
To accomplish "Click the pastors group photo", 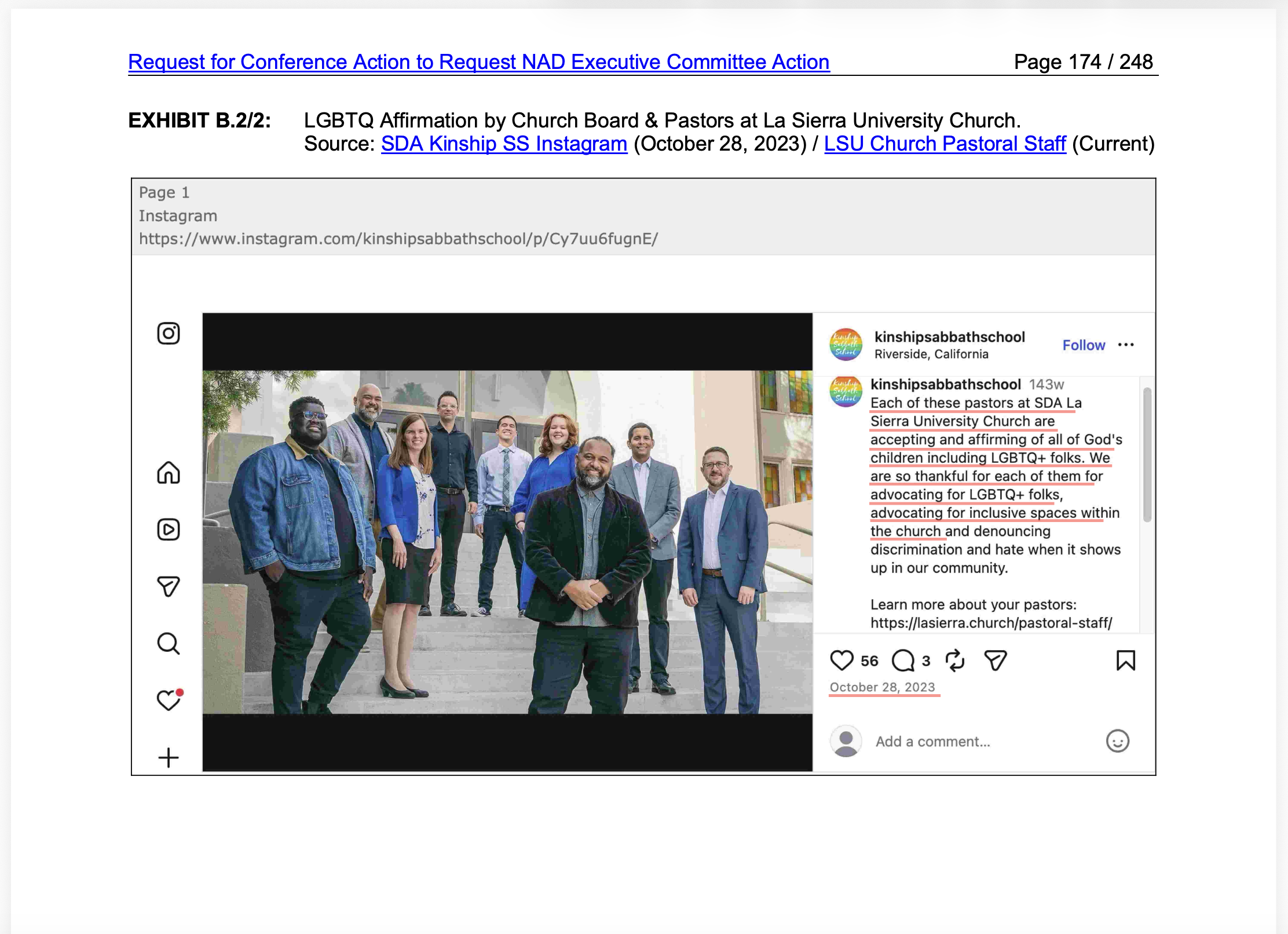I will click(507, 542).
